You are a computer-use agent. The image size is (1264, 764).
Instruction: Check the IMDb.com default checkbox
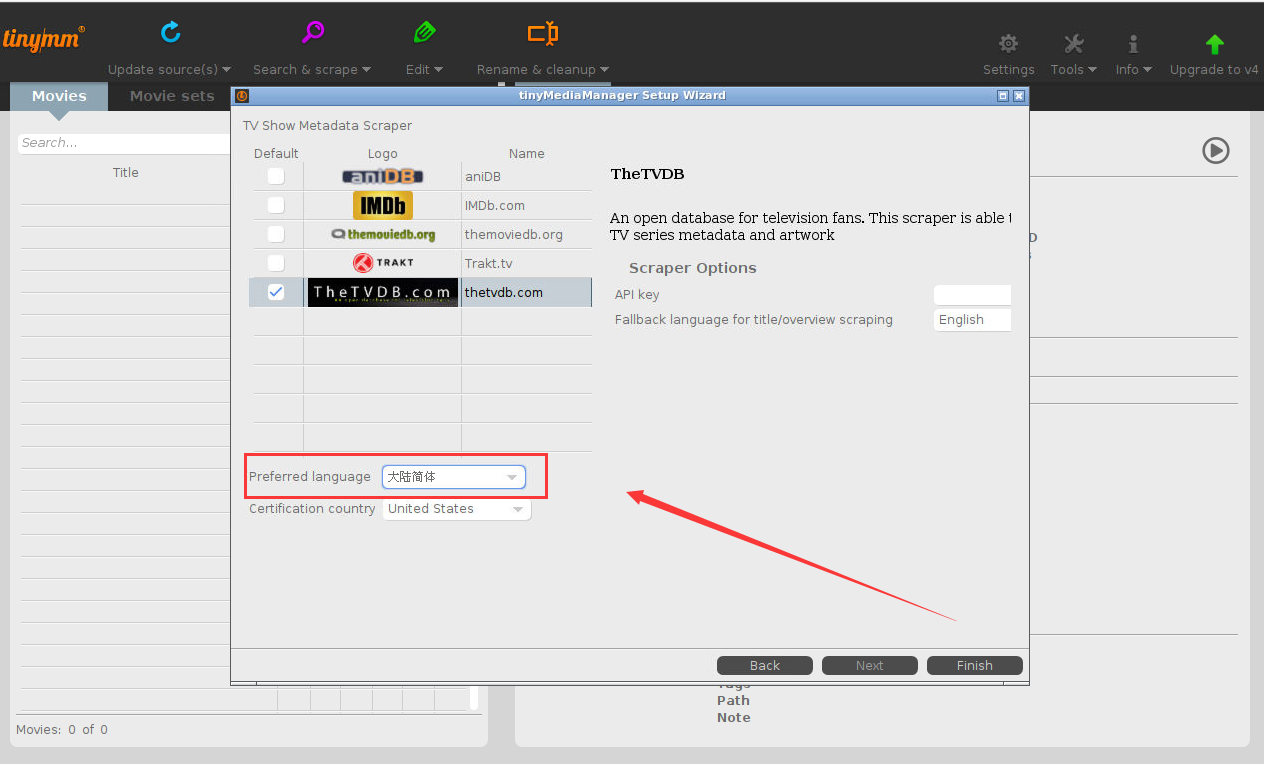click(x=276, y=206)
